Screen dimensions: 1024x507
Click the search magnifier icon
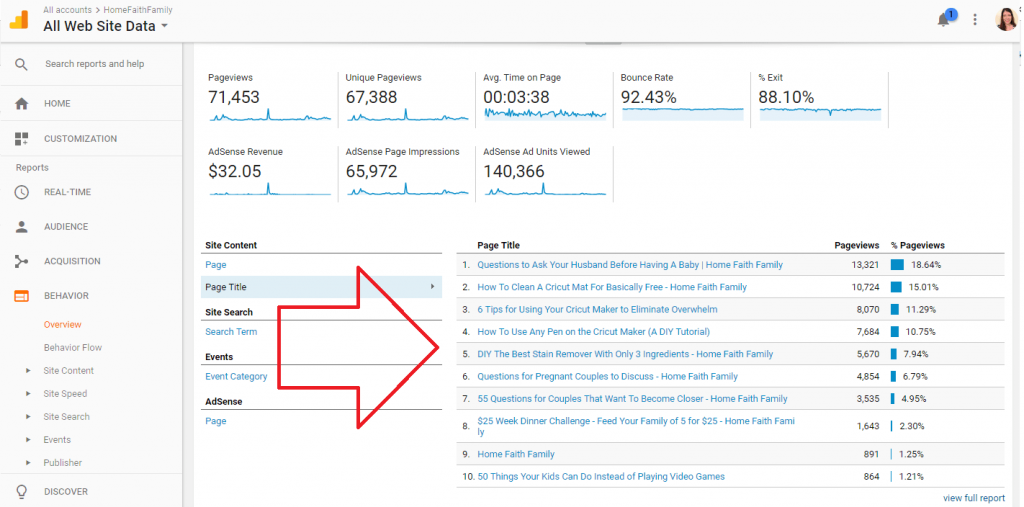point(22,64)
